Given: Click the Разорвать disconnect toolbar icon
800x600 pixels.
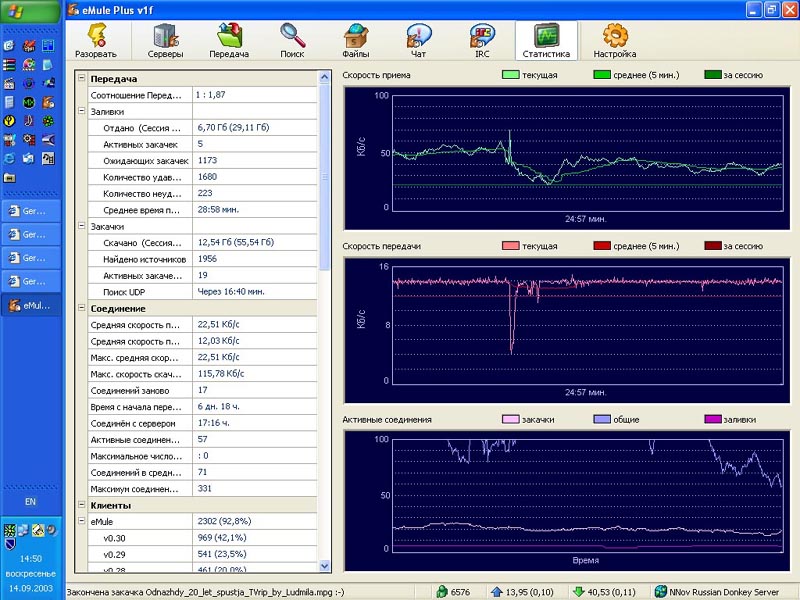Looking at the screenshot, I should [96, 41].
